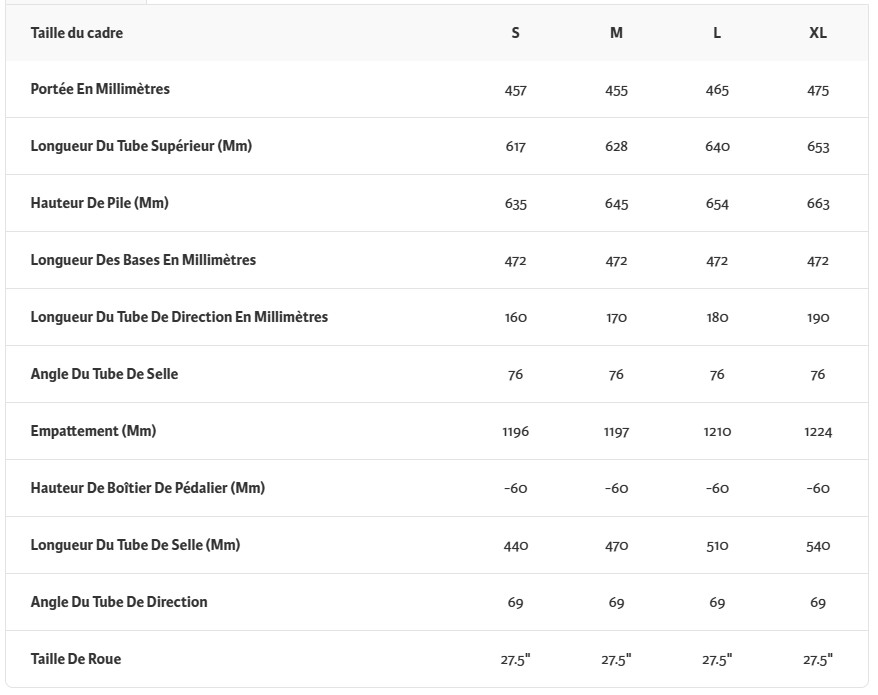Click the 510 seat tube value for L

[x=717, y=546]
